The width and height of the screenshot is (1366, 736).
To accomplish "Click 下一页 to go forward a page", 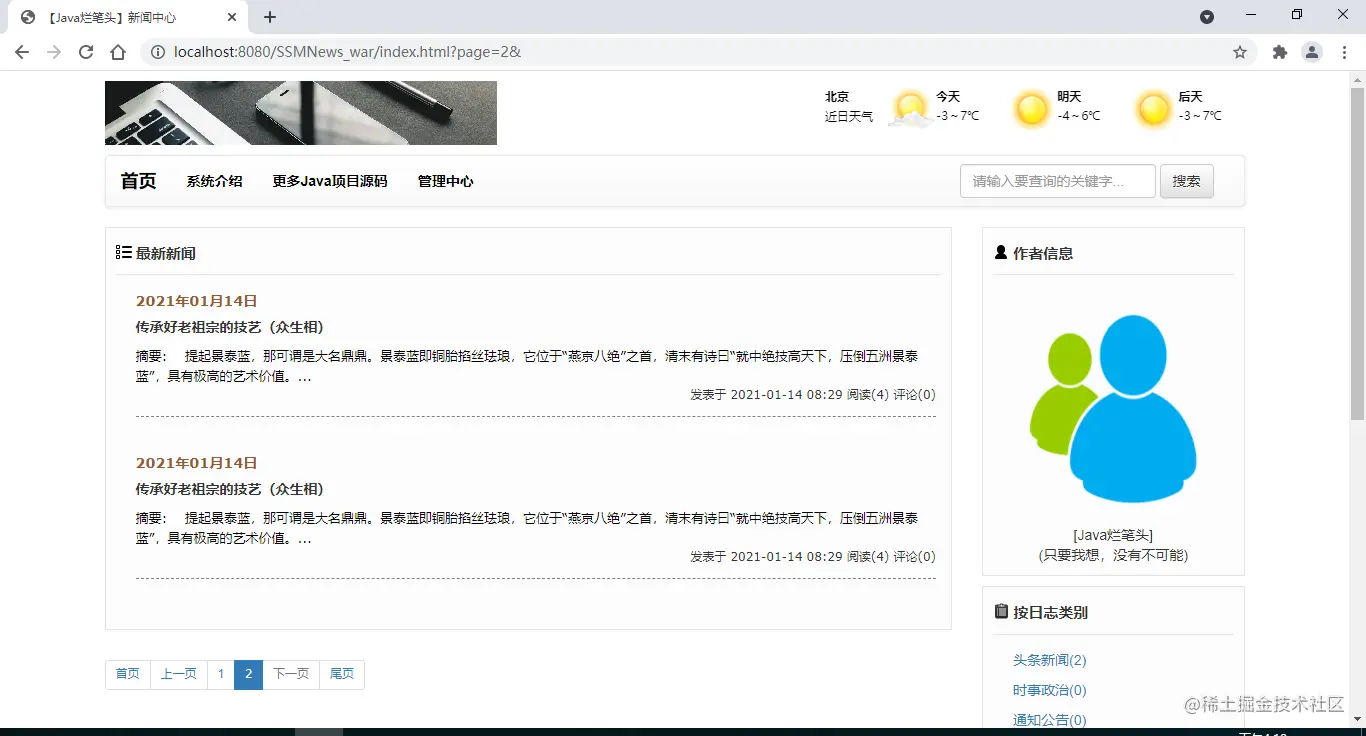I will [290, 674].
